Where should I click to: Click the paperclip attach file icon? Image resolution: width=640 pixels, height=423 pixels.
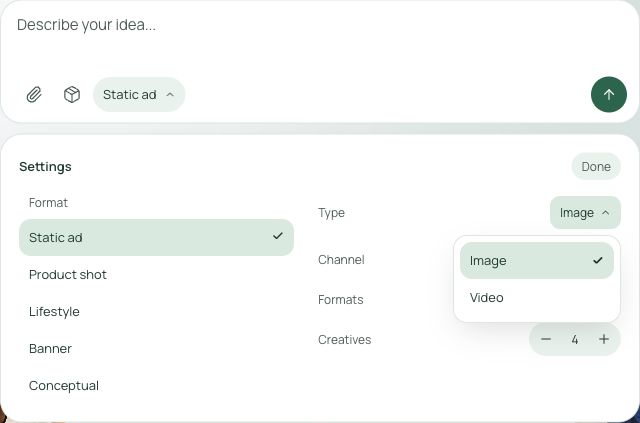(x=34, y=95)
